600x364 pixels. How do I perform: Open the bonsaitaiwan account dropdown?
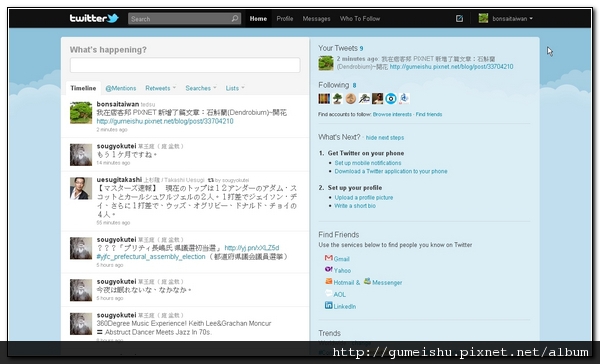click(x=506, y=18)
